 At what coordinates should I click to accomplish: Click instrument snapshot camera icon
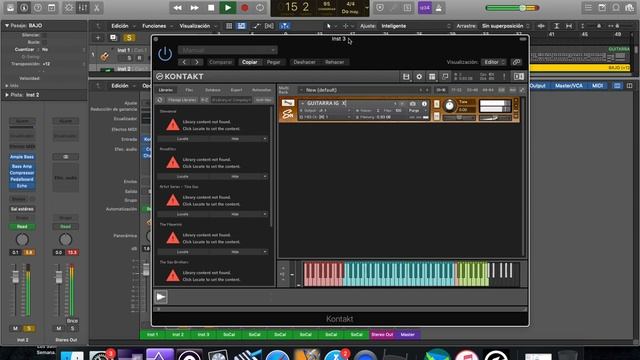413,104
